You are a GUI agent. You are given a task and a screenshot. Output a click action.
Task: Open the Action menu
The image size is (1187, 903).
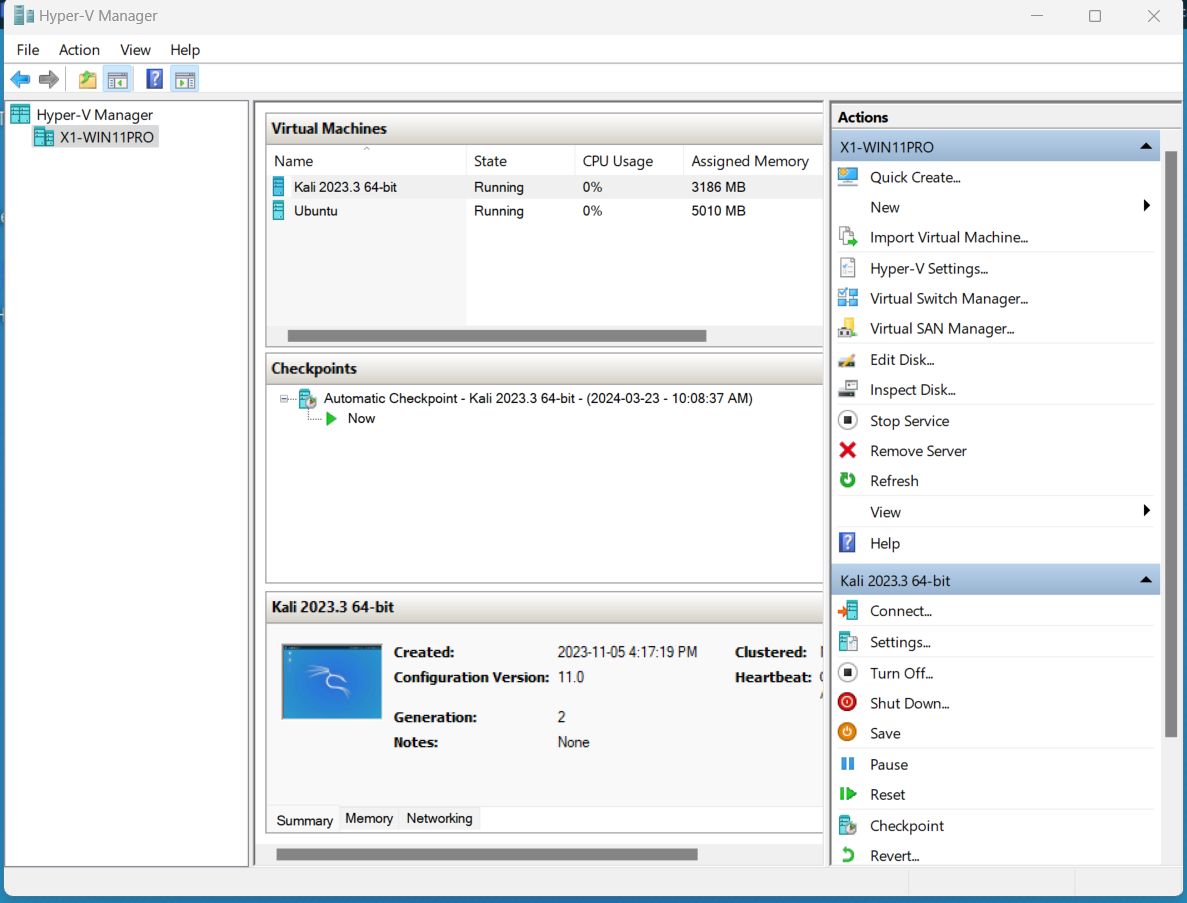[79, 50]
